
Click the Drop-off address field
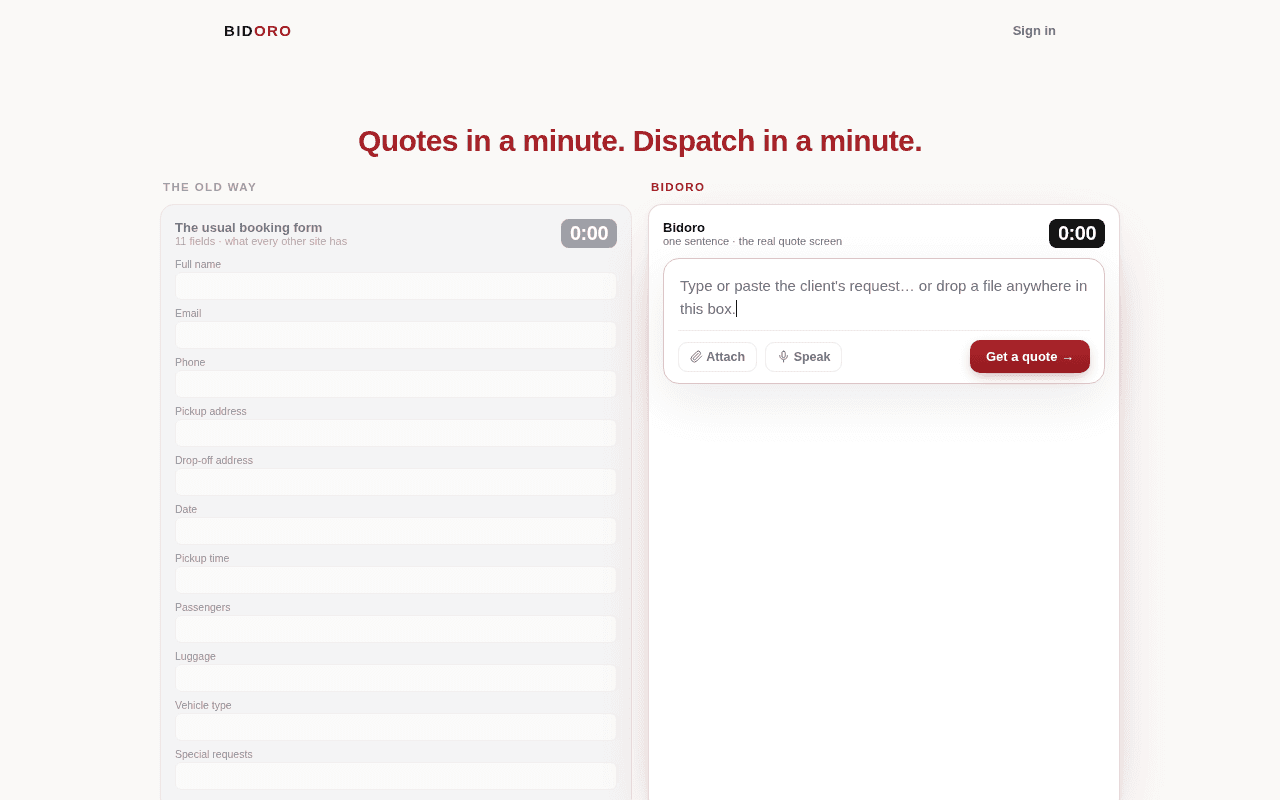(x=396, y=482)
